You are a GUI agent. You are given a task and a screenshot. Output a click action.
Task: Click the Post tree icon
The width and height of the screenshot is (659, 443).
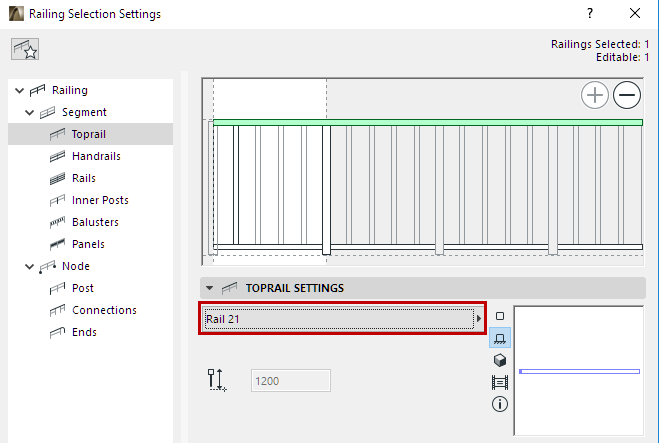[x=58, y=288]
